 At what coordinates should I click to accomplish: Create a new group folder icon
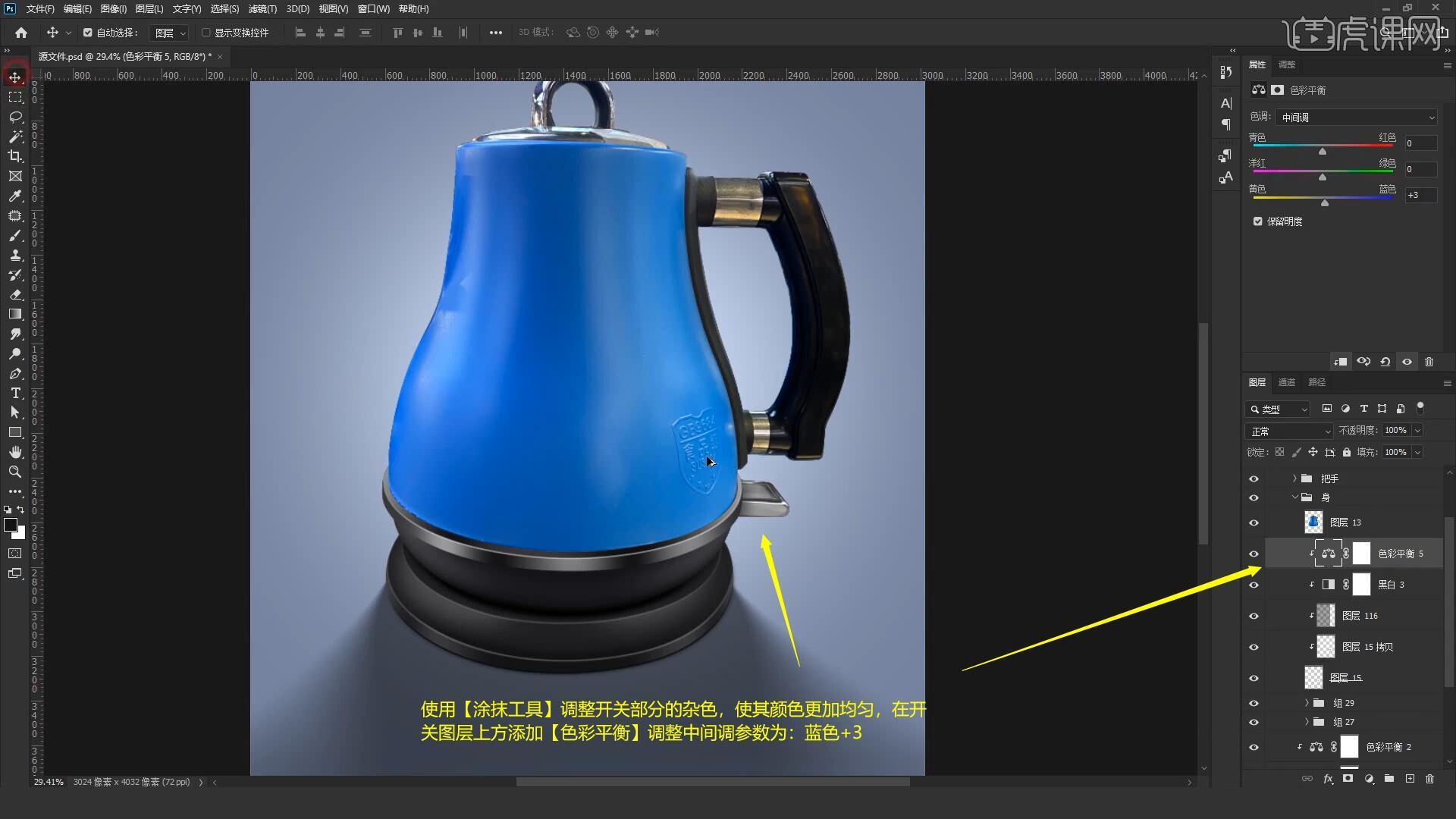(x=1389, y=779)
